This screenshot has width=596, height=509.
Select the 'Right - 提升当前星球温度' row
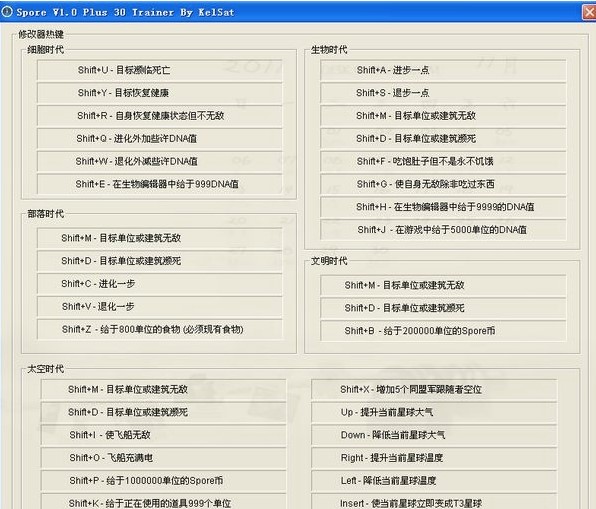tap(434, 458)
